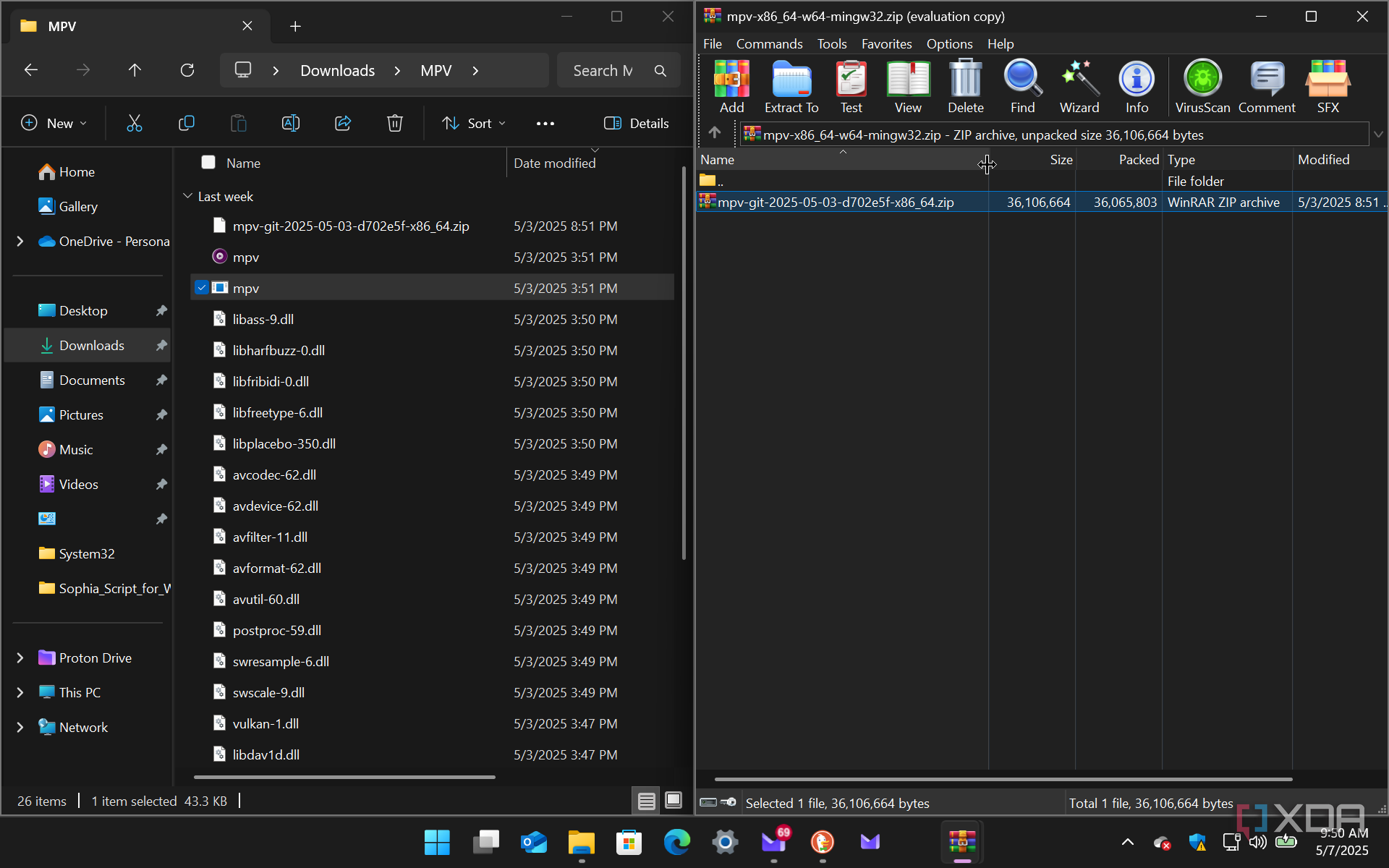Open the Tools menu in WinRAR
The image size is (1389, 868).
(832, 44)
